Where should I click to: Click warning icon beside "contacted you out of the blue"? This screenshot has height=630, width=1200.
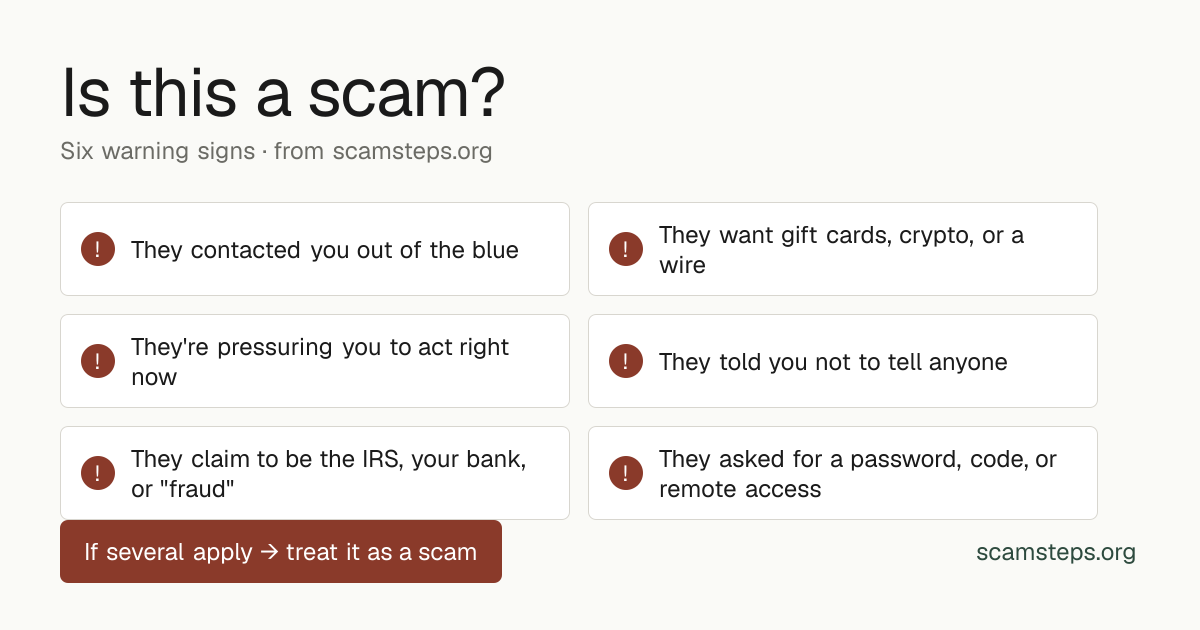click(x=98, y=249)
